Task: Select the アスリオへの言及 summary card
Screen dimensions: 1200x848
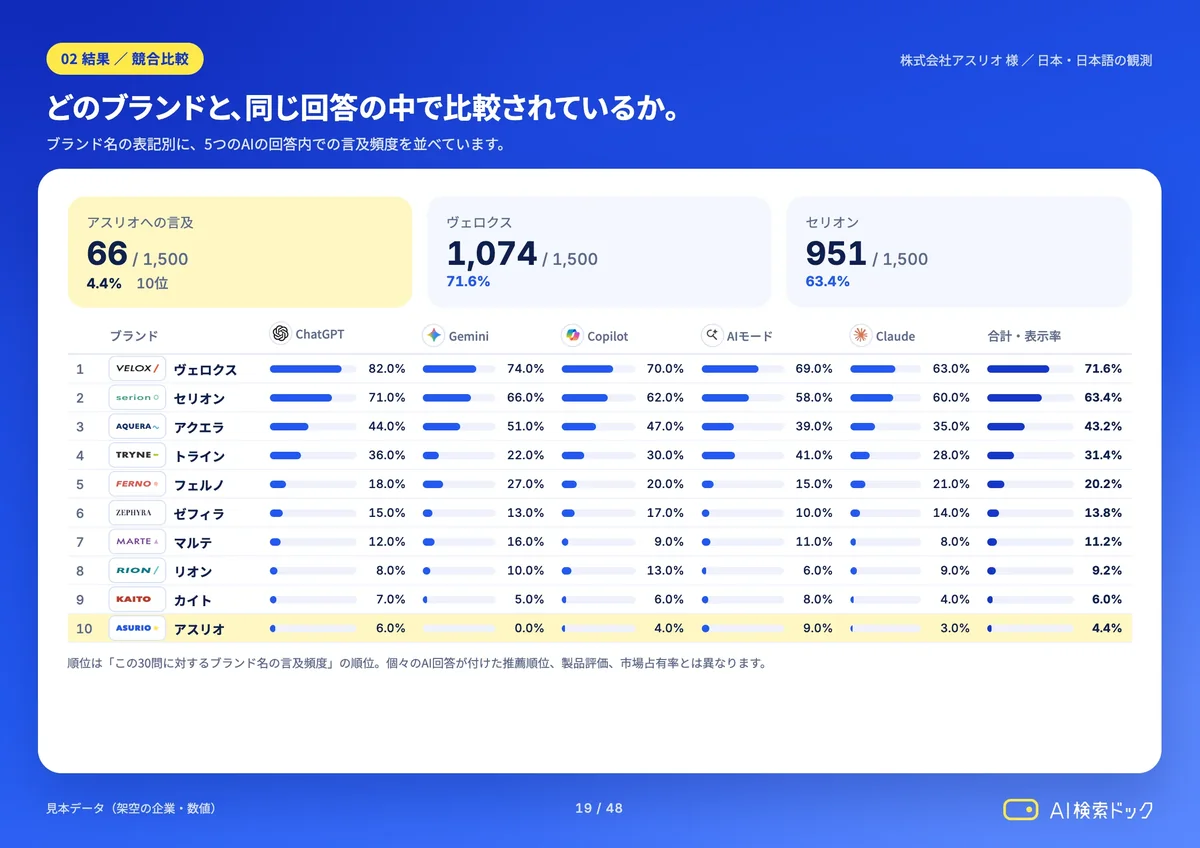Action: click(x=240, y=252)
